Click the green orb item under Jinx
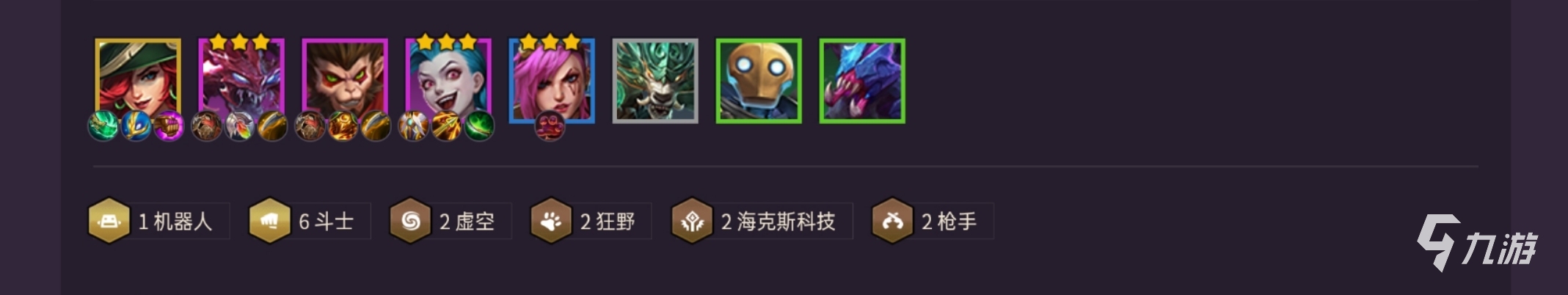Viewport: 1568px width, 295px height. click(479, 126)
